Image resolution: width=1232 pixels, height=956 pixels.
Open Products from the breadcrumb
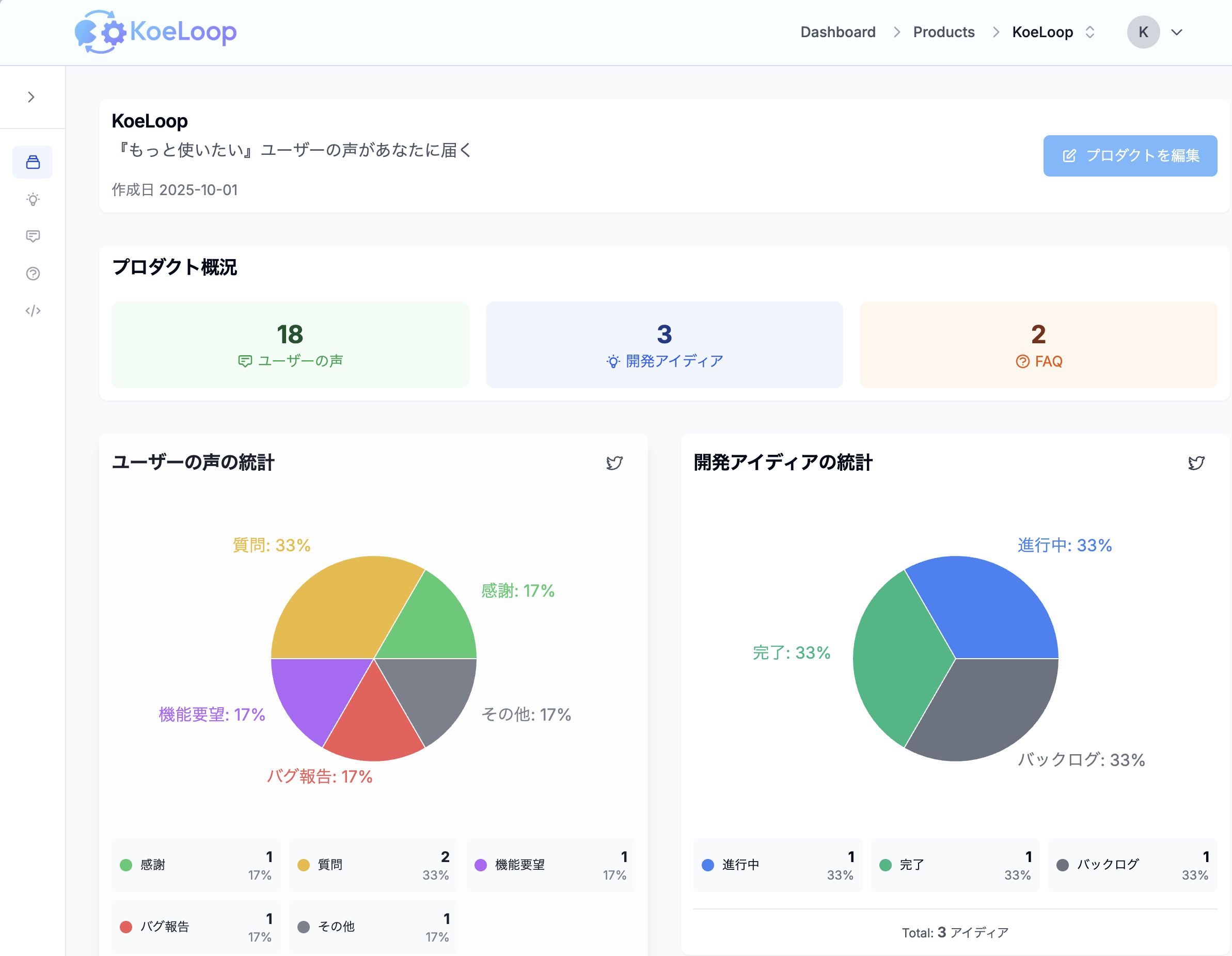[944, 32]
